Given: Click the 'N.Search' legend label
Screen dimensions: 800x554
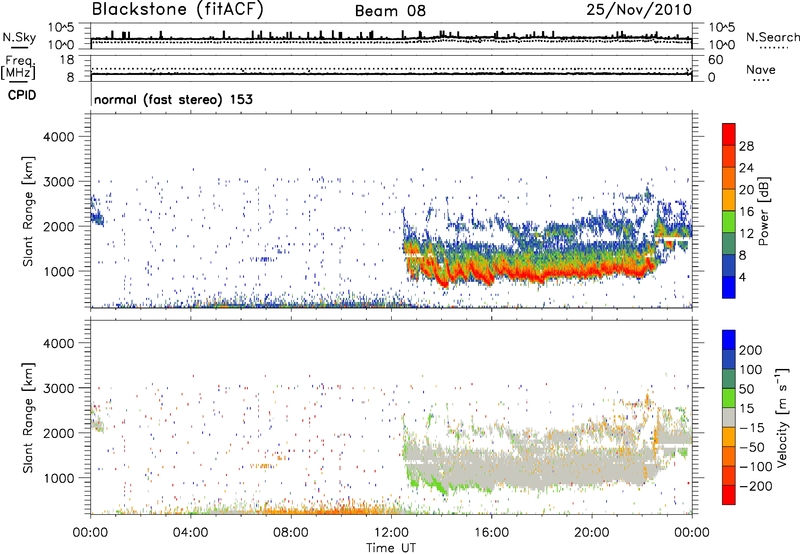Looking at the screenshot, I should pyautogui.click(x=773, y=37).
